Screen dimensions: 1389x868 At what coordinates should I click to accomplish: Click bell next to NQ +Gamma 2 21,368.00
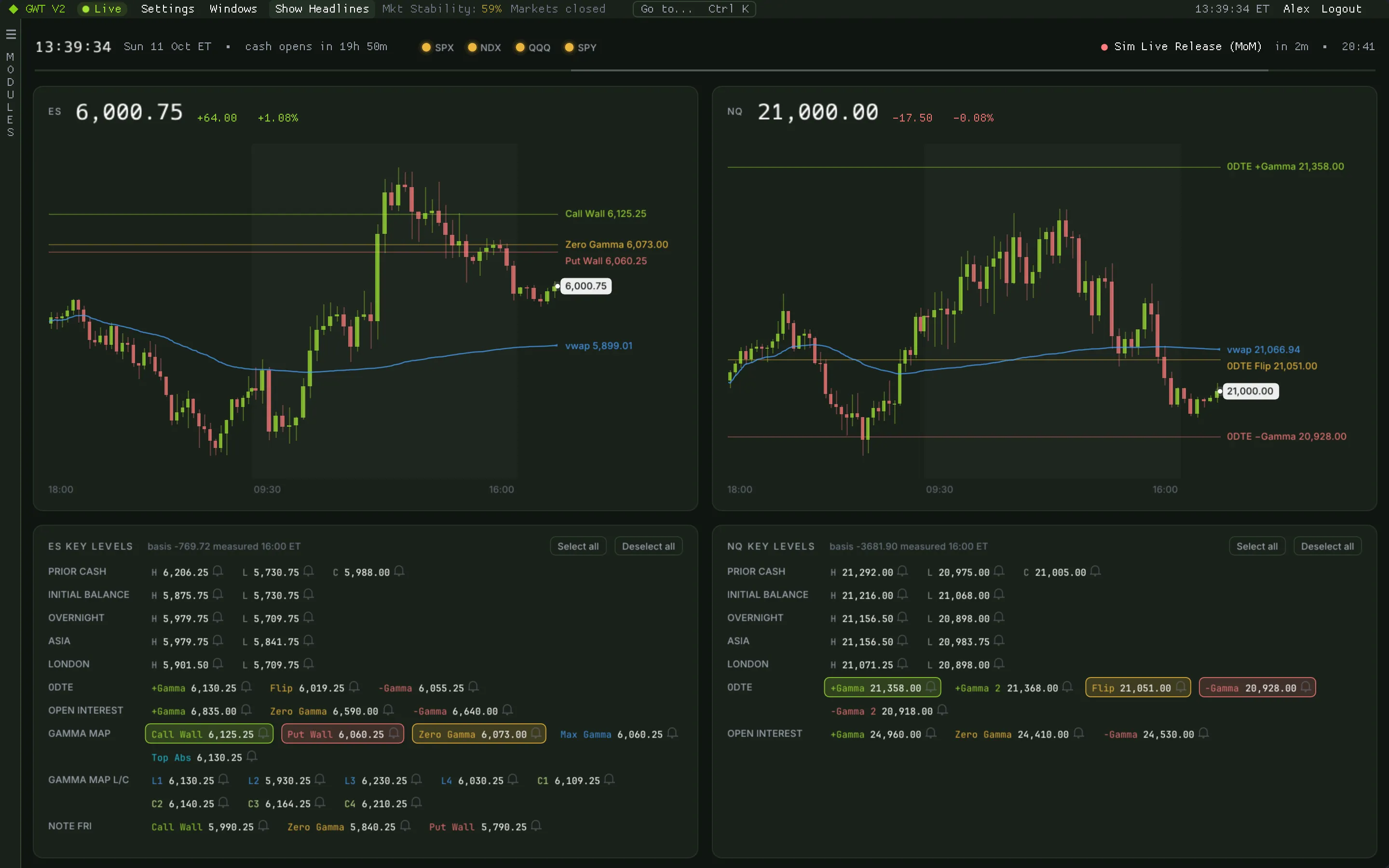pyautogui.click(x=1068, y=687)
